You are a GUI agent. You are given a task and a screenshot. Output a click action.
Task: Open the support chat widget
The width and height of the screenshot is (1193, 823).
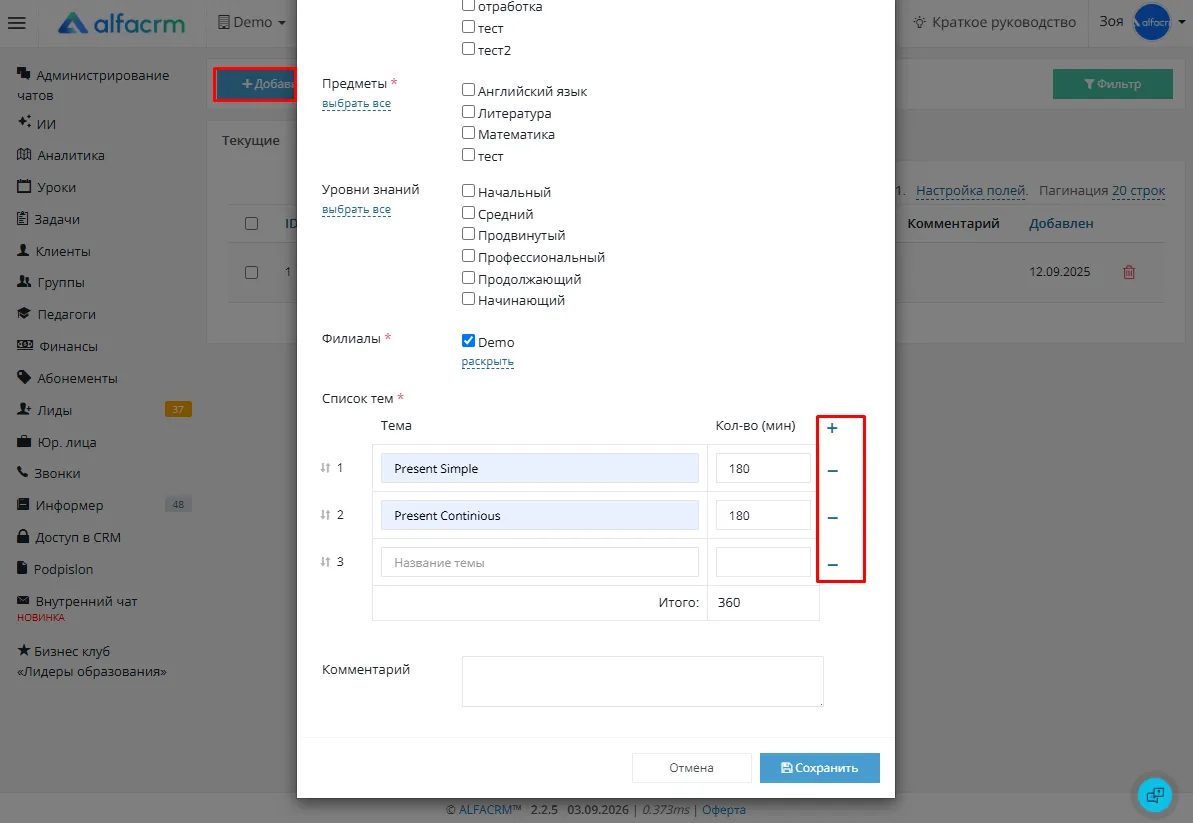click(1155, 795)
